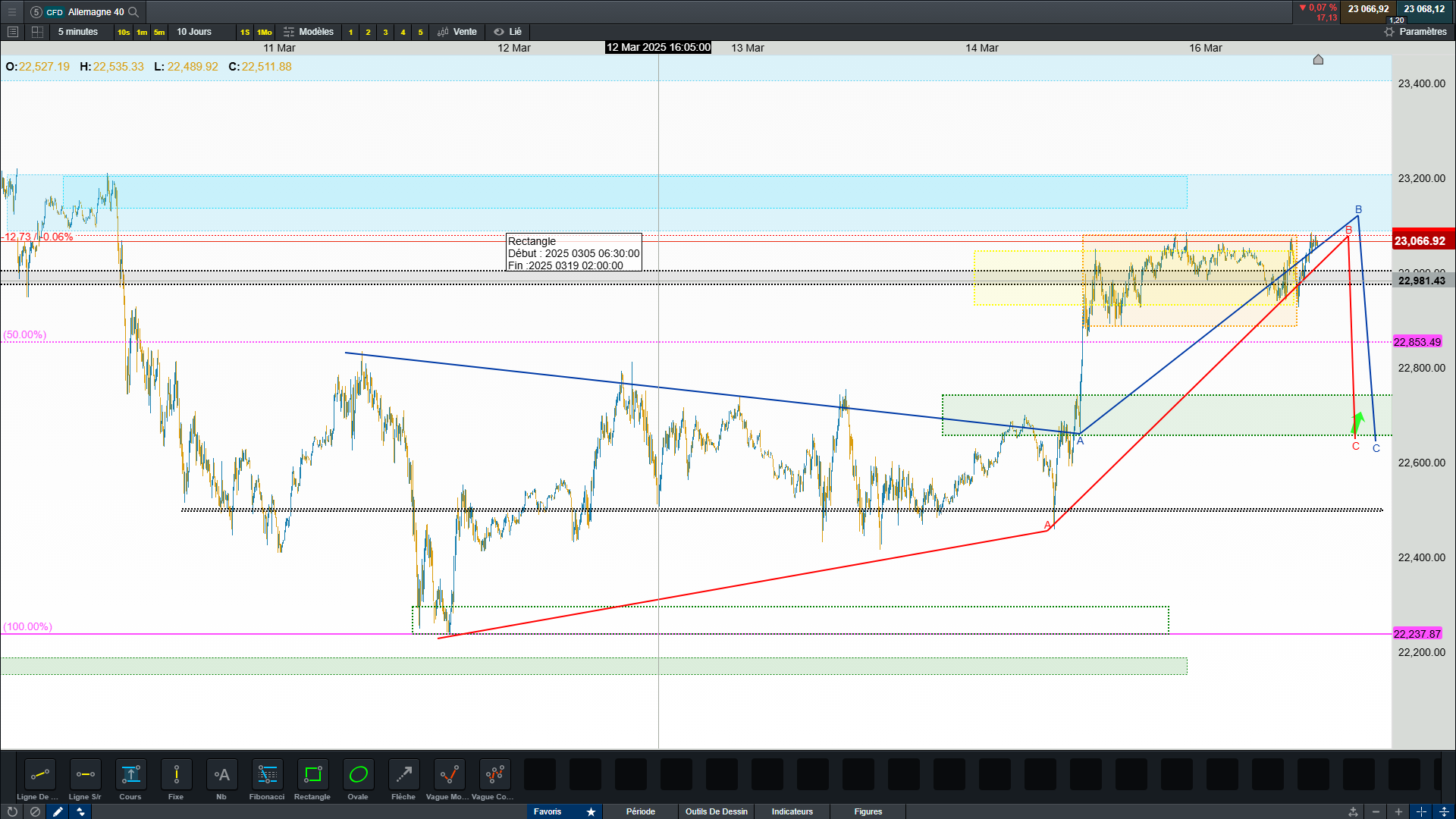Toggle the pencil drawing mode button

[58, 811]
